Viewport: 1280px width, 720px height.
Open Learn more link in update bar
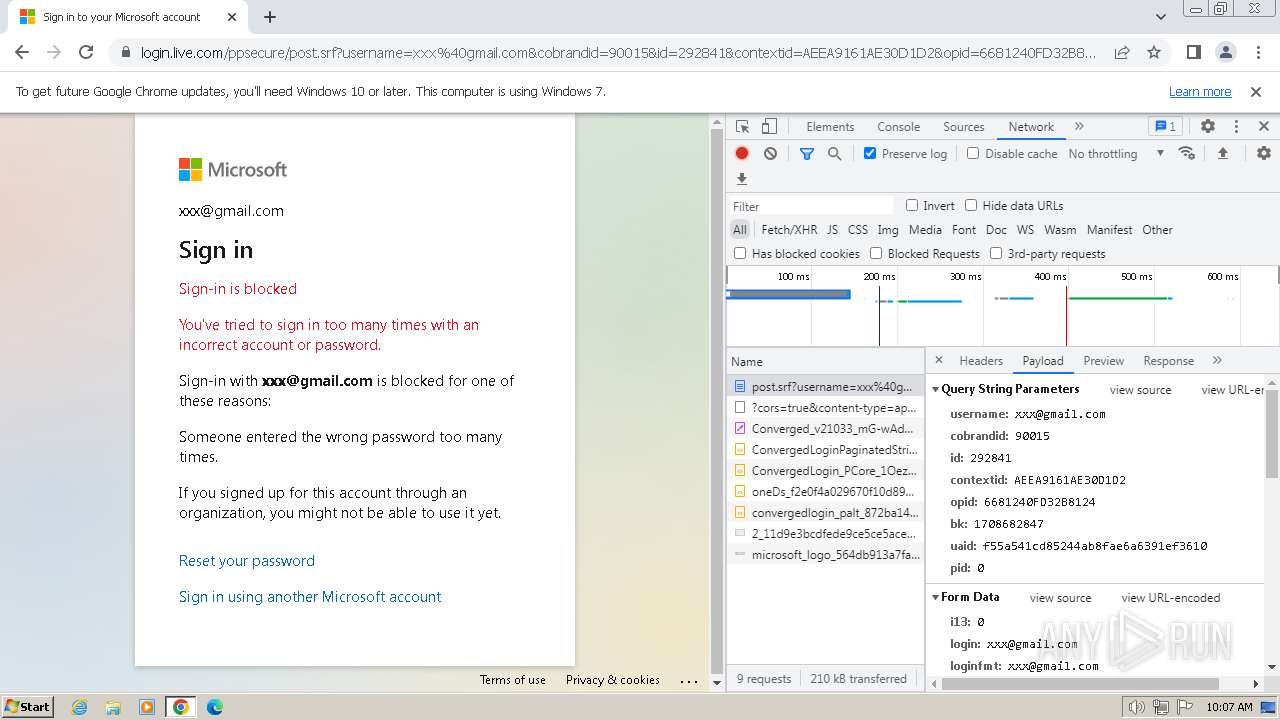click(x=1200, y=91)
